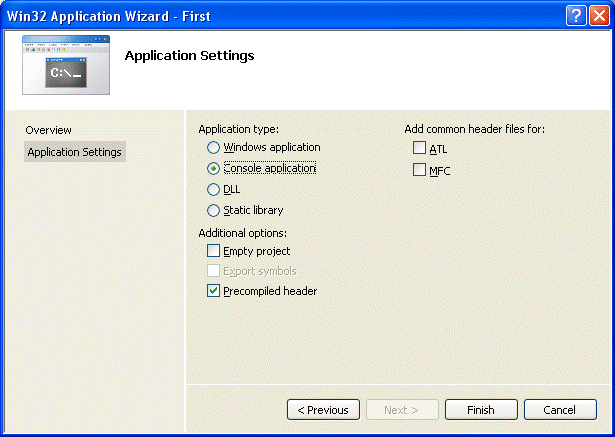Close the Win32 Application Wizard dialog
The height and width of the screenshot is (437, 615).
(x=598, y=14)
